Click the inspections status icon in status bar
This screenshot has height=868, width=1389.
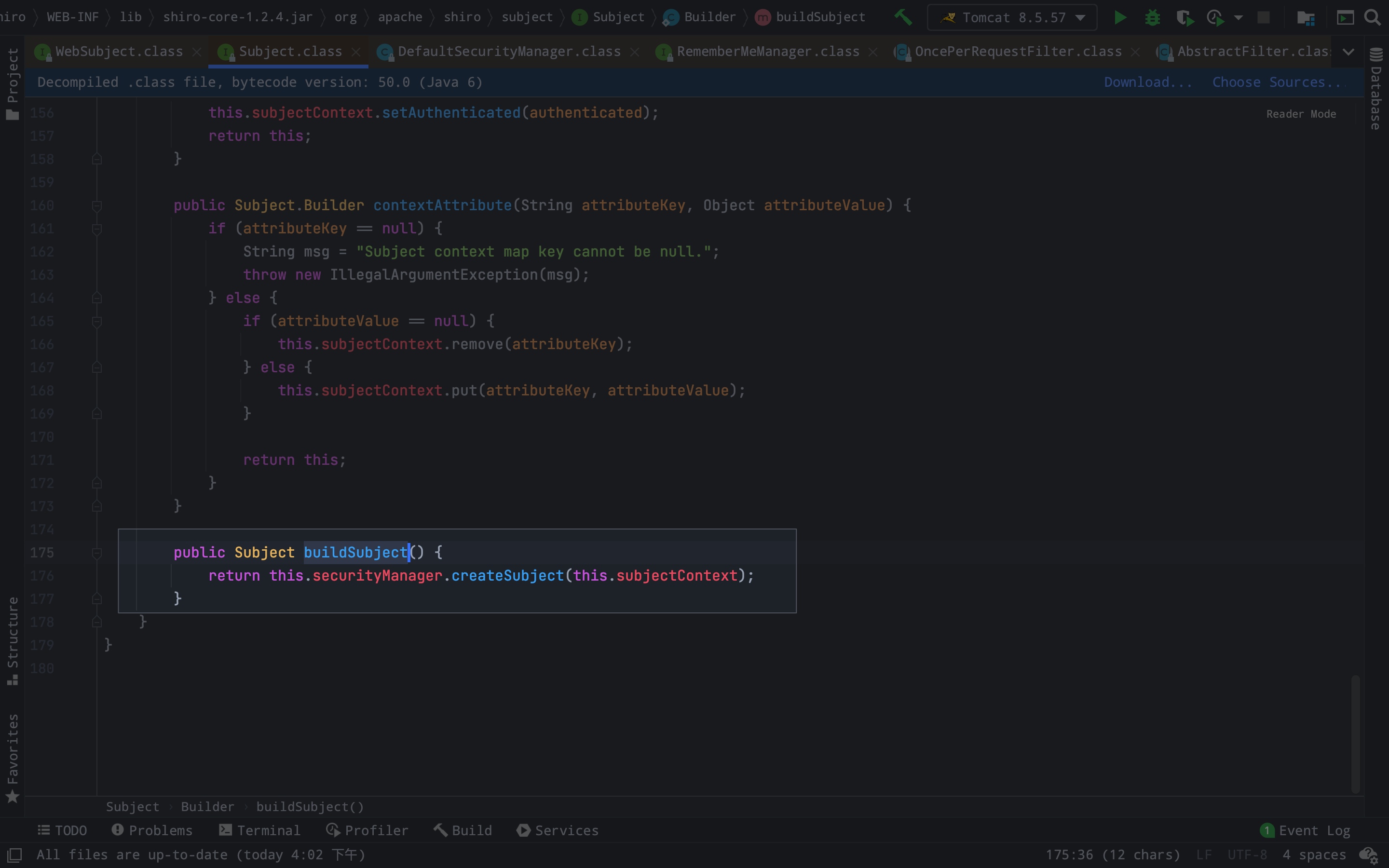click(1369, 855)
